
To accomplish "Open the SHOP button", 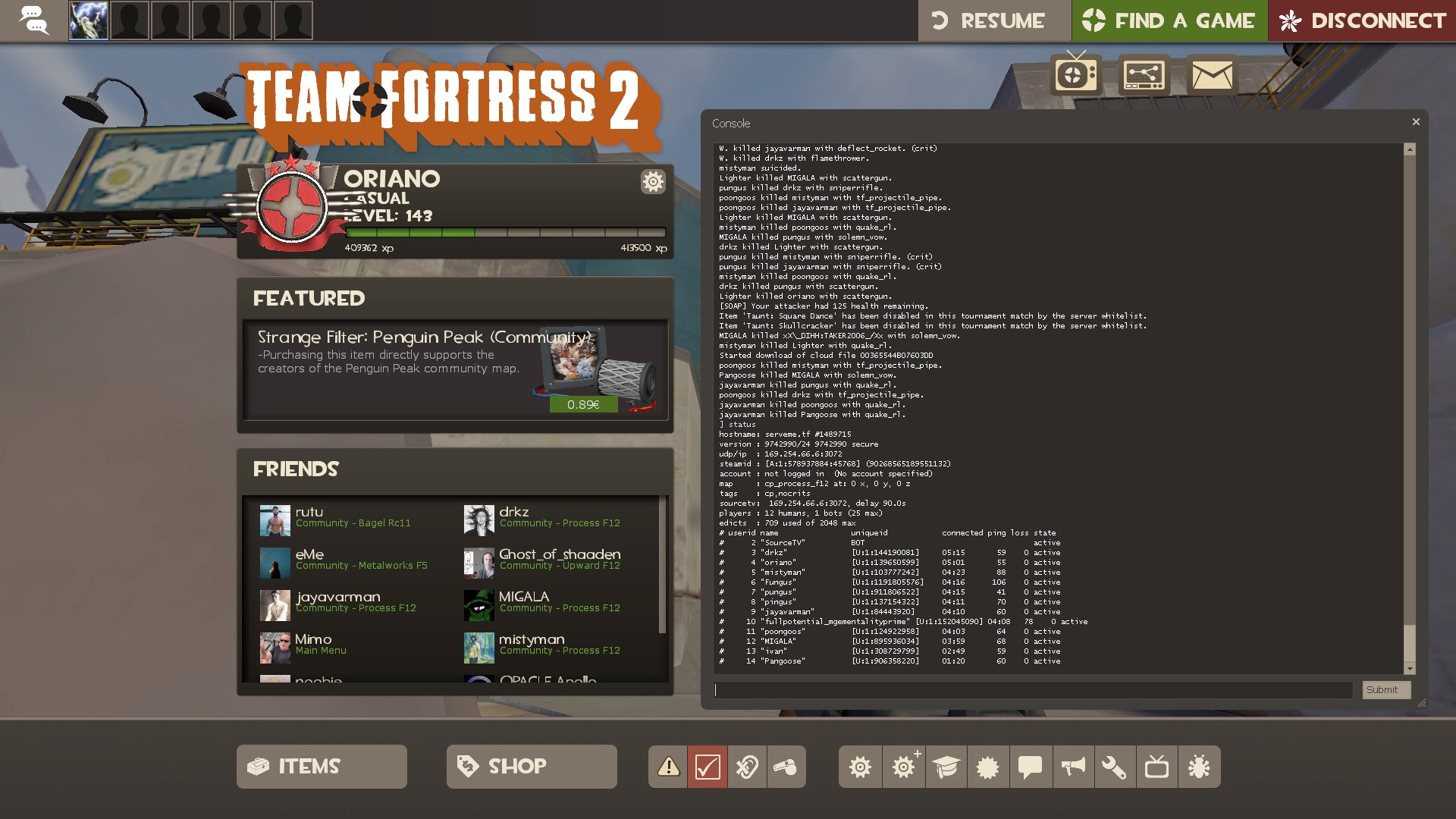I will (532, 767).
